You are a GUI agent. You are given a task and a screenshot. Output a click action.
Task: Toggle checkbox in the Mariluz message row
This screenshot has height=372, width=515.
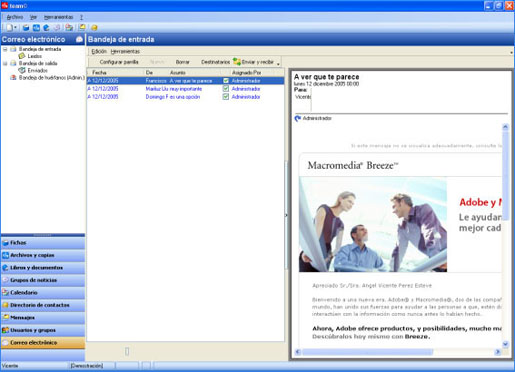226,89
